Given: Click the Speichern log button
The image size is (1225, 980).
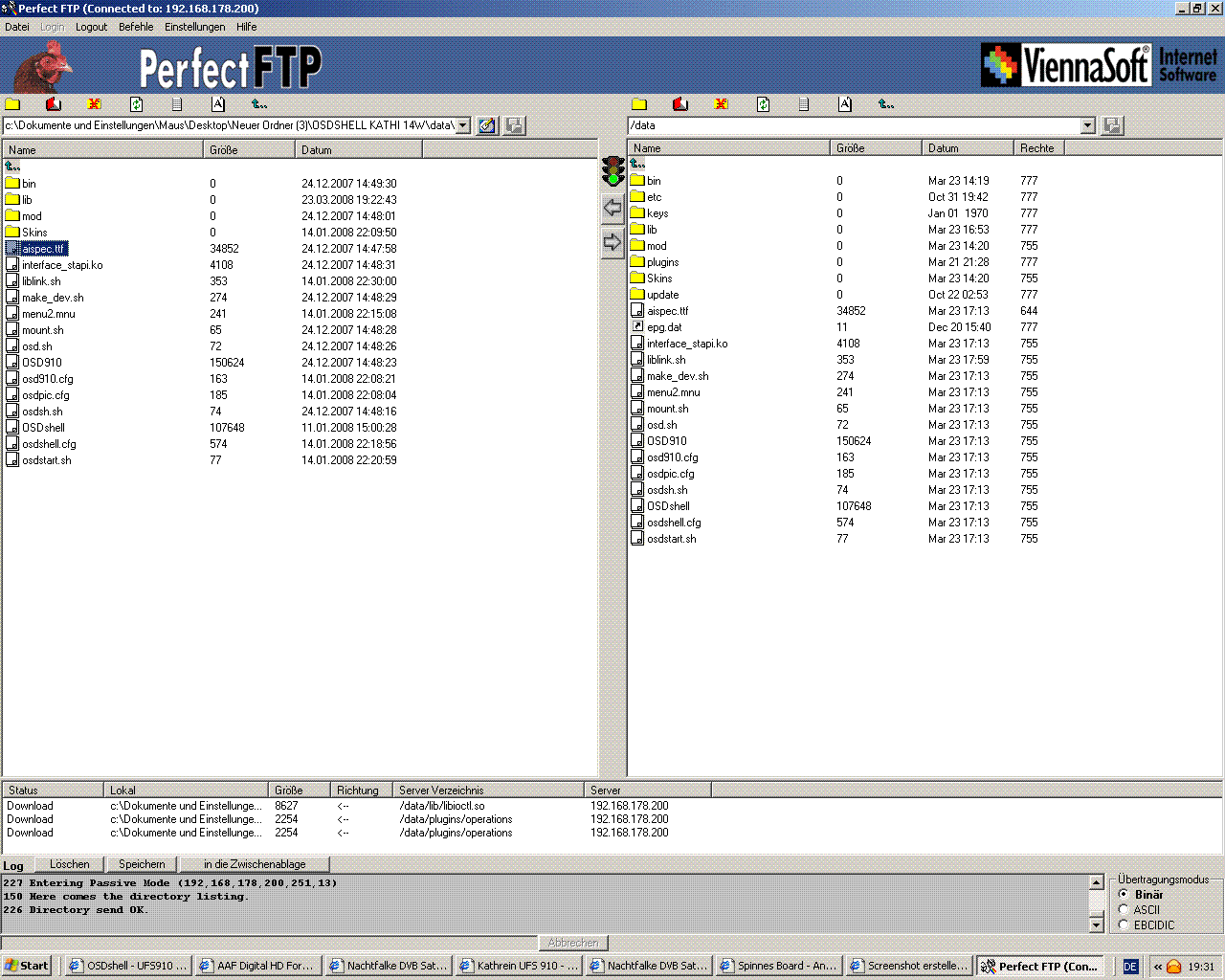Looking at the screenshot, I should [x=142, y=864].
